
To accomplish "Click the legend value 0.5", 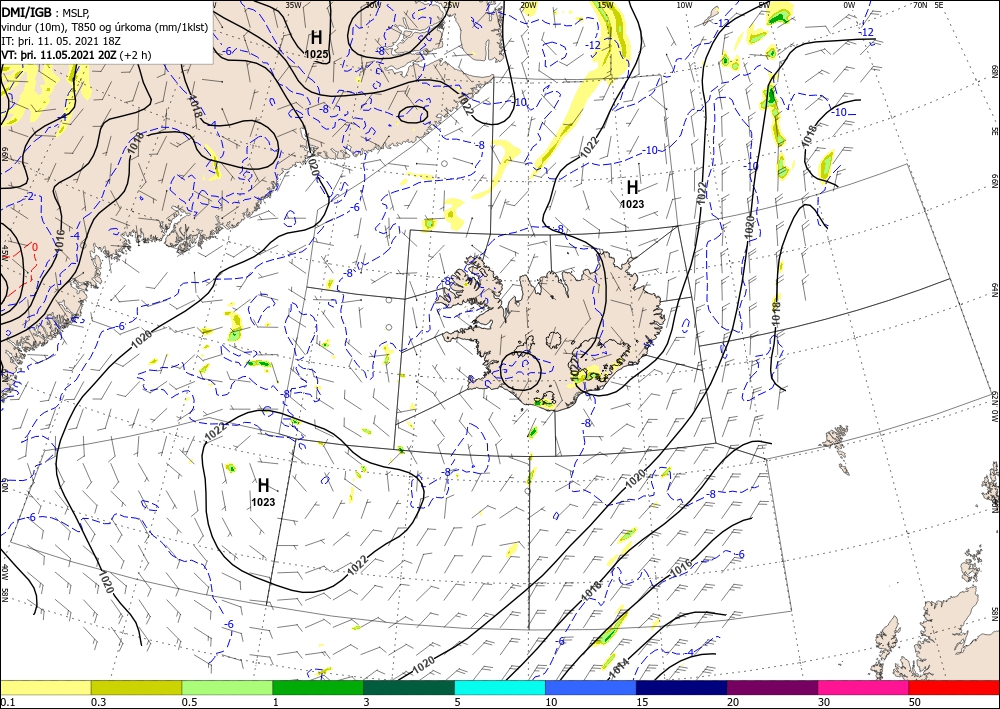I will click(188, 702).
